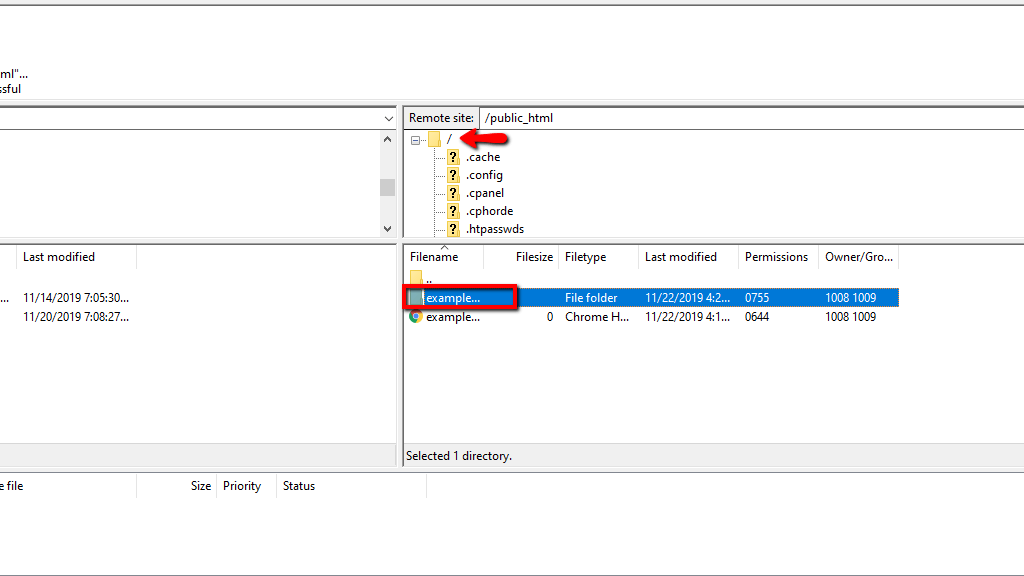Click owner "1008 1009" in the 0644 row
1024x576 pixels.
pos(850,317)
